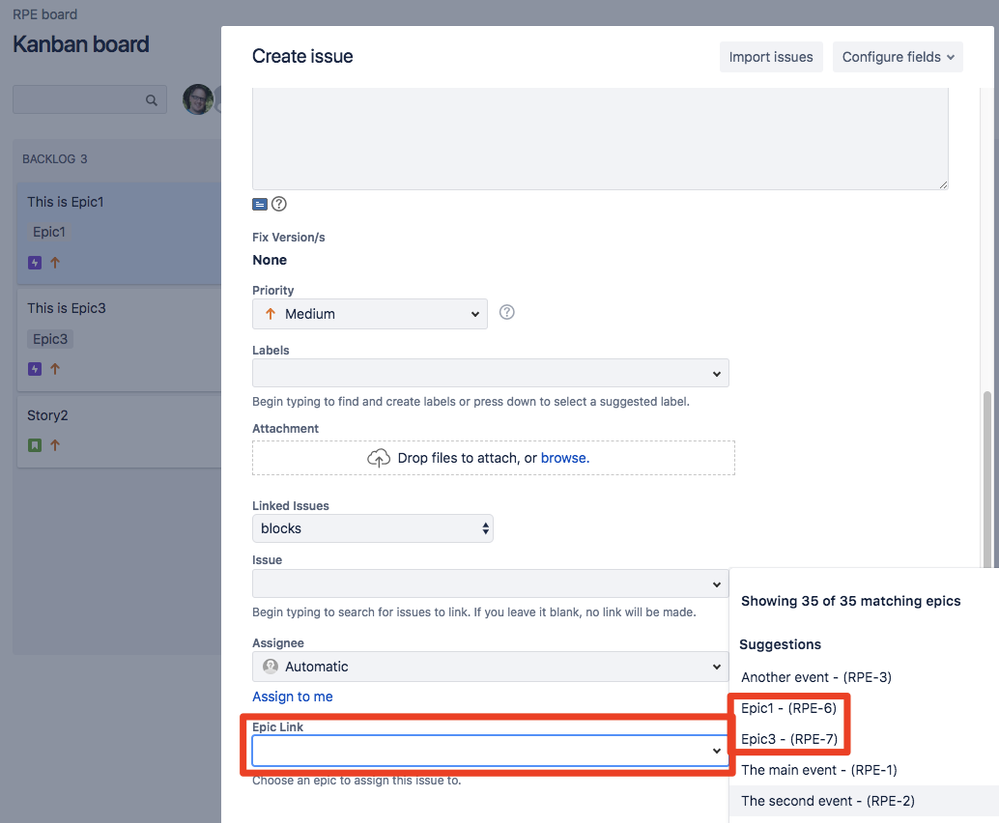Screen dimensions: 999x823
Task: Open formatting help icon below description box
Action: coord(279,204)
